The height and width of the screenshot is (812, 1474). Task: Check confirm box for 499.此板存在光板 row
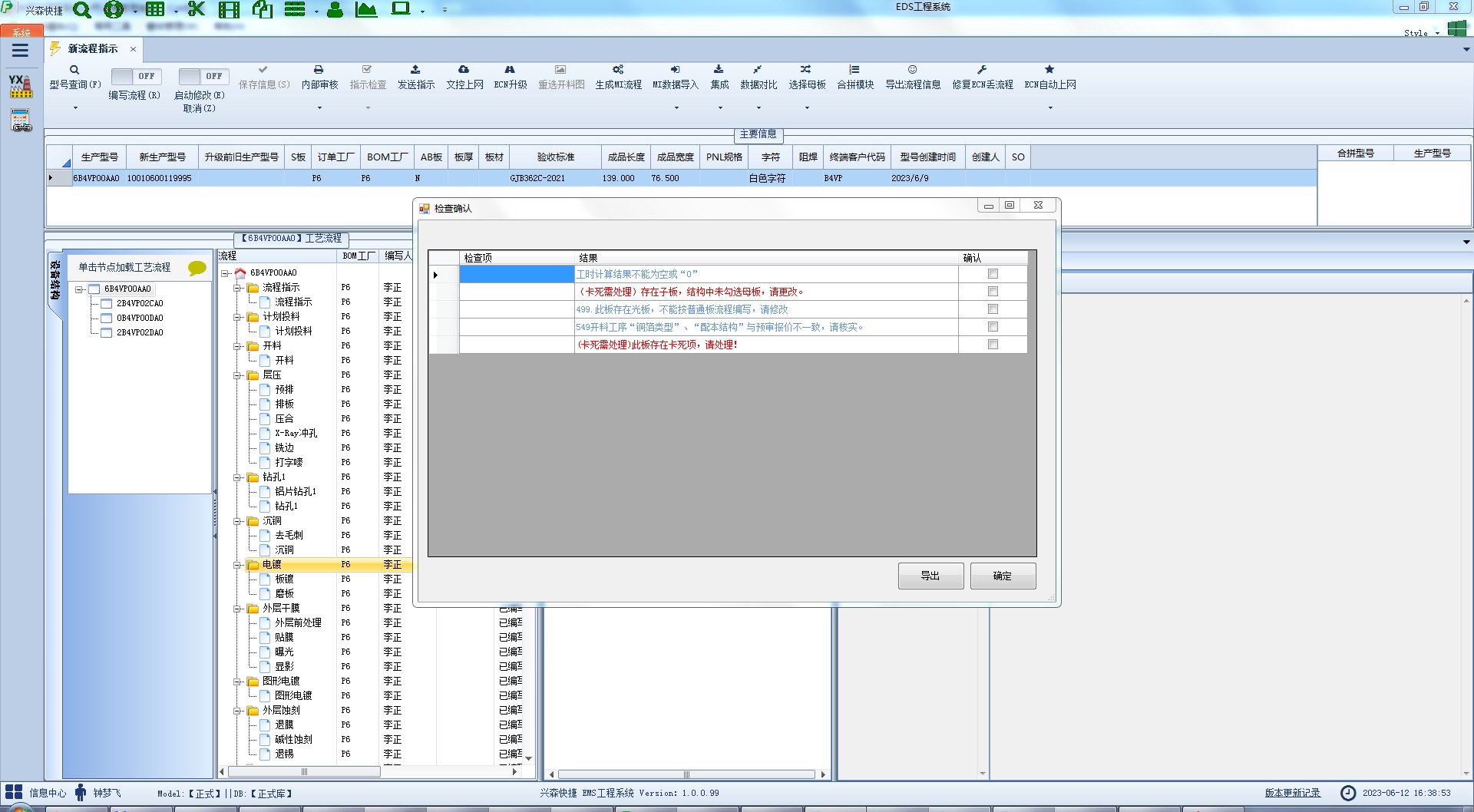pos(993,309)
